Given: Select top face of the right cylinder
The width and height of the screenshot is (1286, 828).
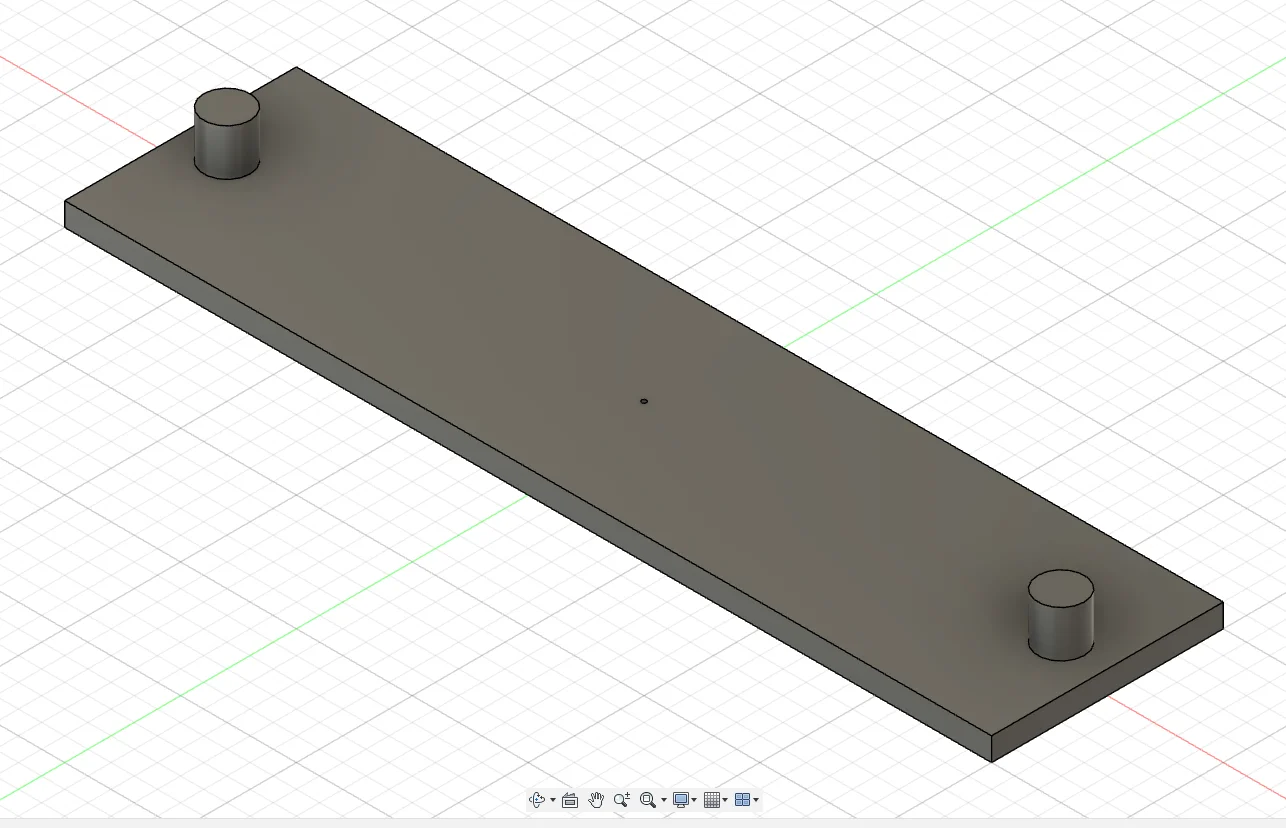Looking at the screenshot, I should tap(1061, 587).
